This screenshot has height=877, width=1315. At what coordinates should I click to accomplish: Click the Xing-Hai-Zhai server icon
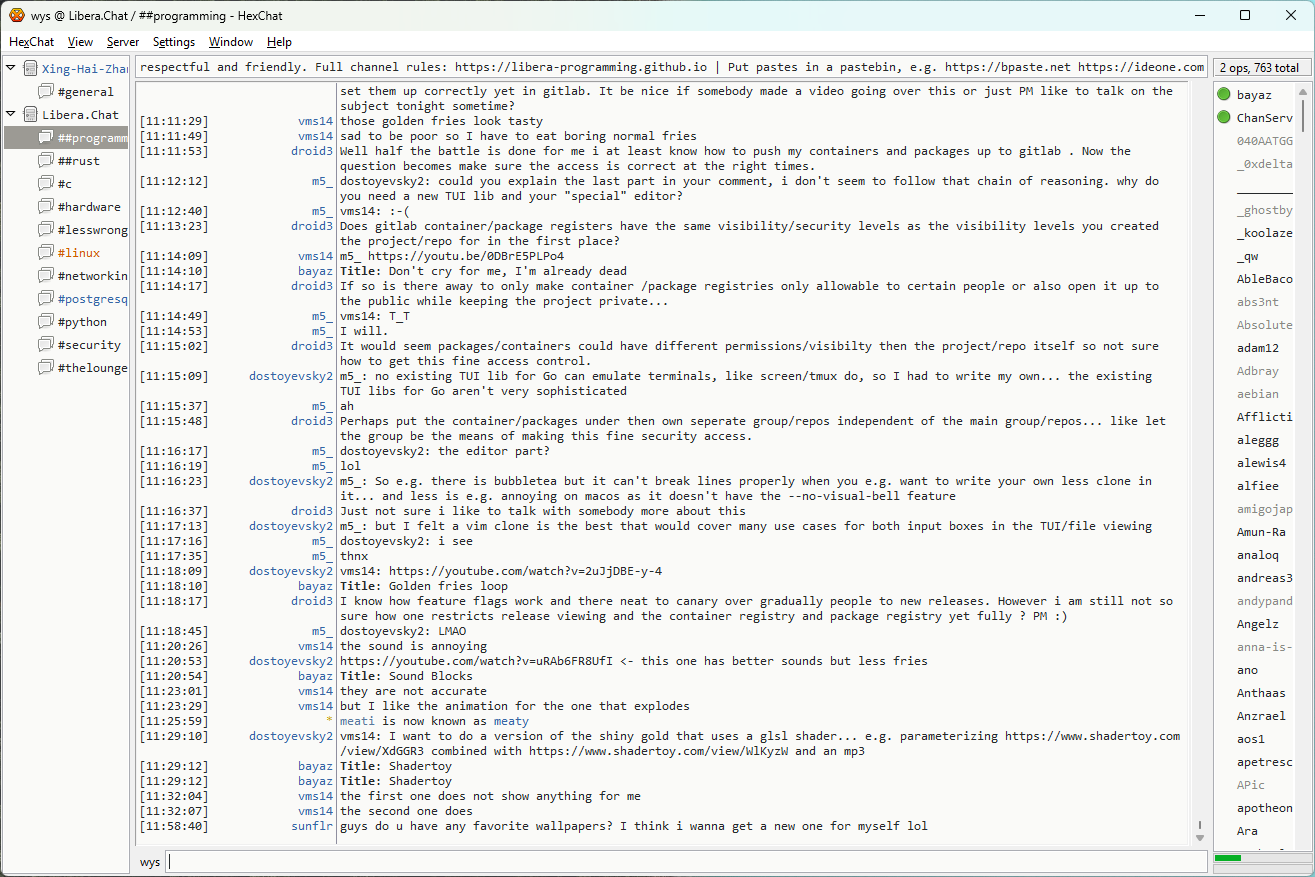pyautogui.click(x=31, y=69)
